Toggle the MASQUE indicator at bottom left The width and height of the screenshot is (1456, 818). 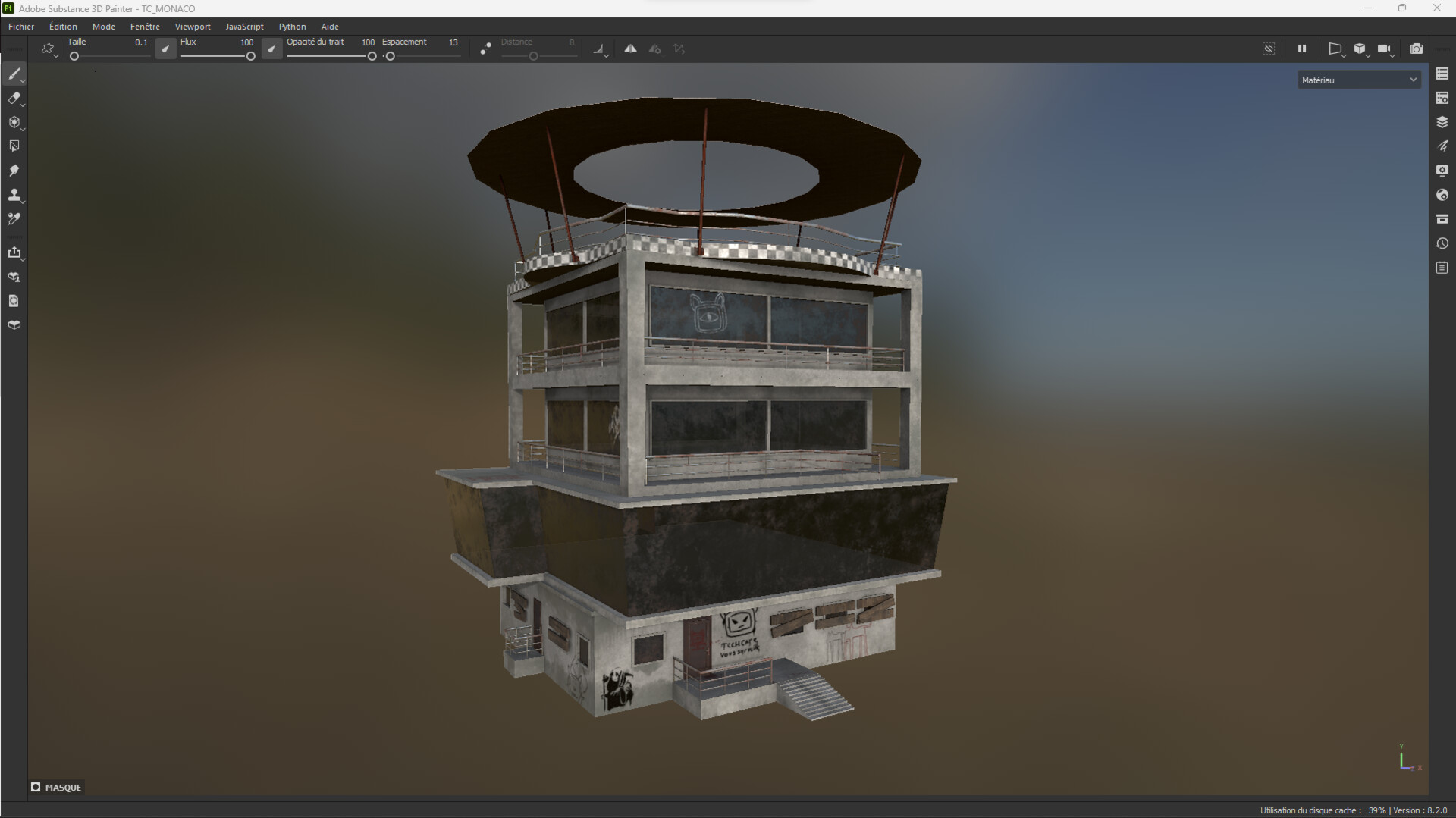[55, 787]
